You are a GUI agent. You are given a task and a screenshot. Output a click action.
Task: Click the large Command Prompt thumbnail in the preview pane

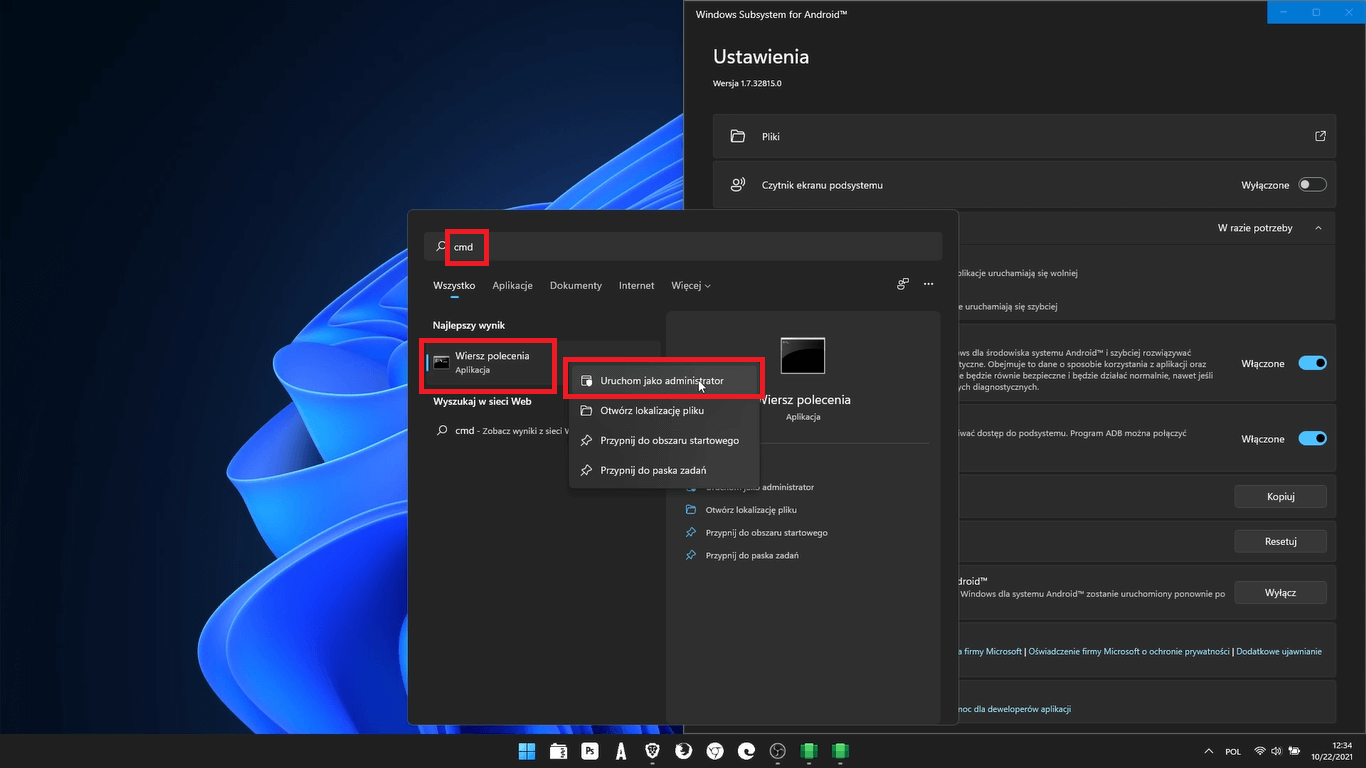[x=802, y=355]
